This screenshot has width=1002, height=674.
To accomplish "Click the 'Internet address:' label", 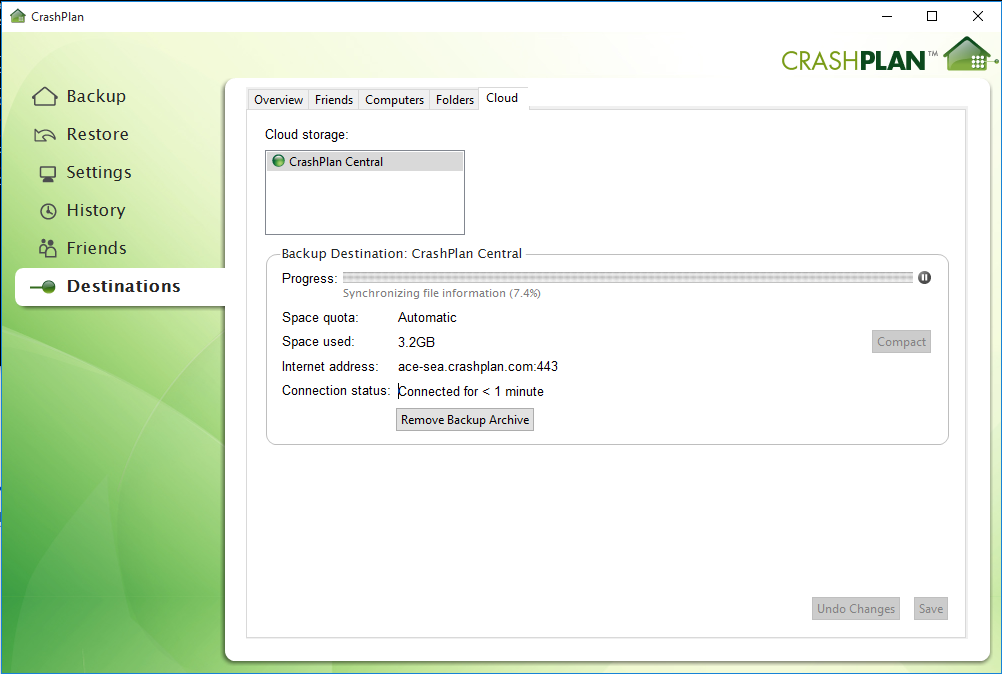I will coord(330,367).
